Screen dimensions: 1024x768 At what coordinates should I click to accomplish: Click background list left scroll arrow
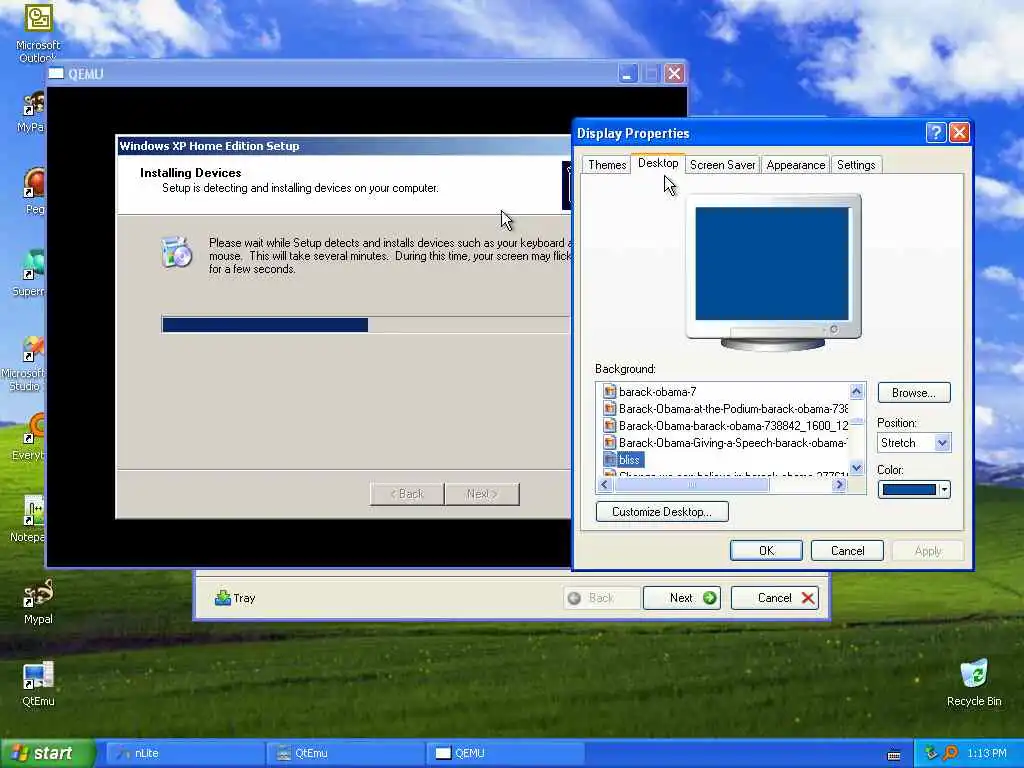(x=604, y=485)
